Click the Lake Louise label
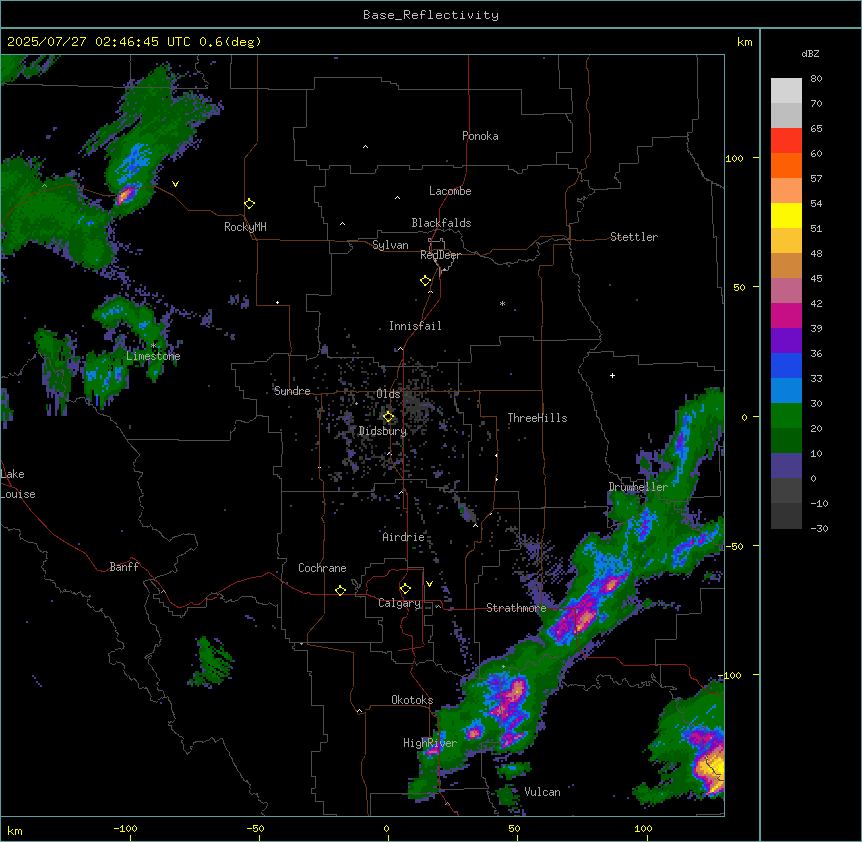Image resolution: width=862 pixels, height=842 pixels. pos(18,484)
